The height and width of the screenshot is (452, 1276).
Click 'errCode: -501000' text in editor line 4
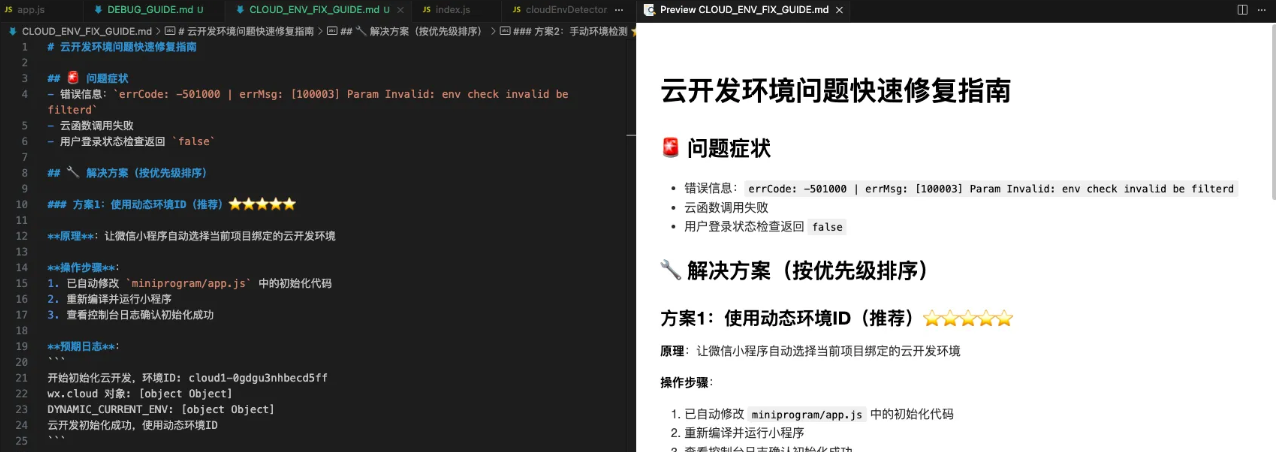click(x=172, y=94)
